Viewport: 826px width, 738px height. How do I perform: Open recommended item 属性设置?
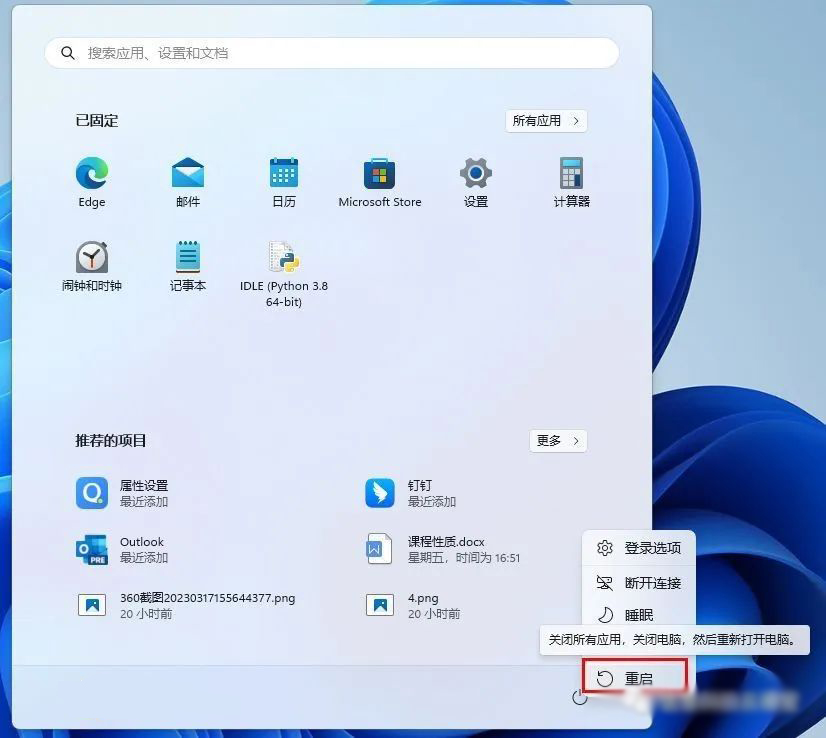[122, 493]
